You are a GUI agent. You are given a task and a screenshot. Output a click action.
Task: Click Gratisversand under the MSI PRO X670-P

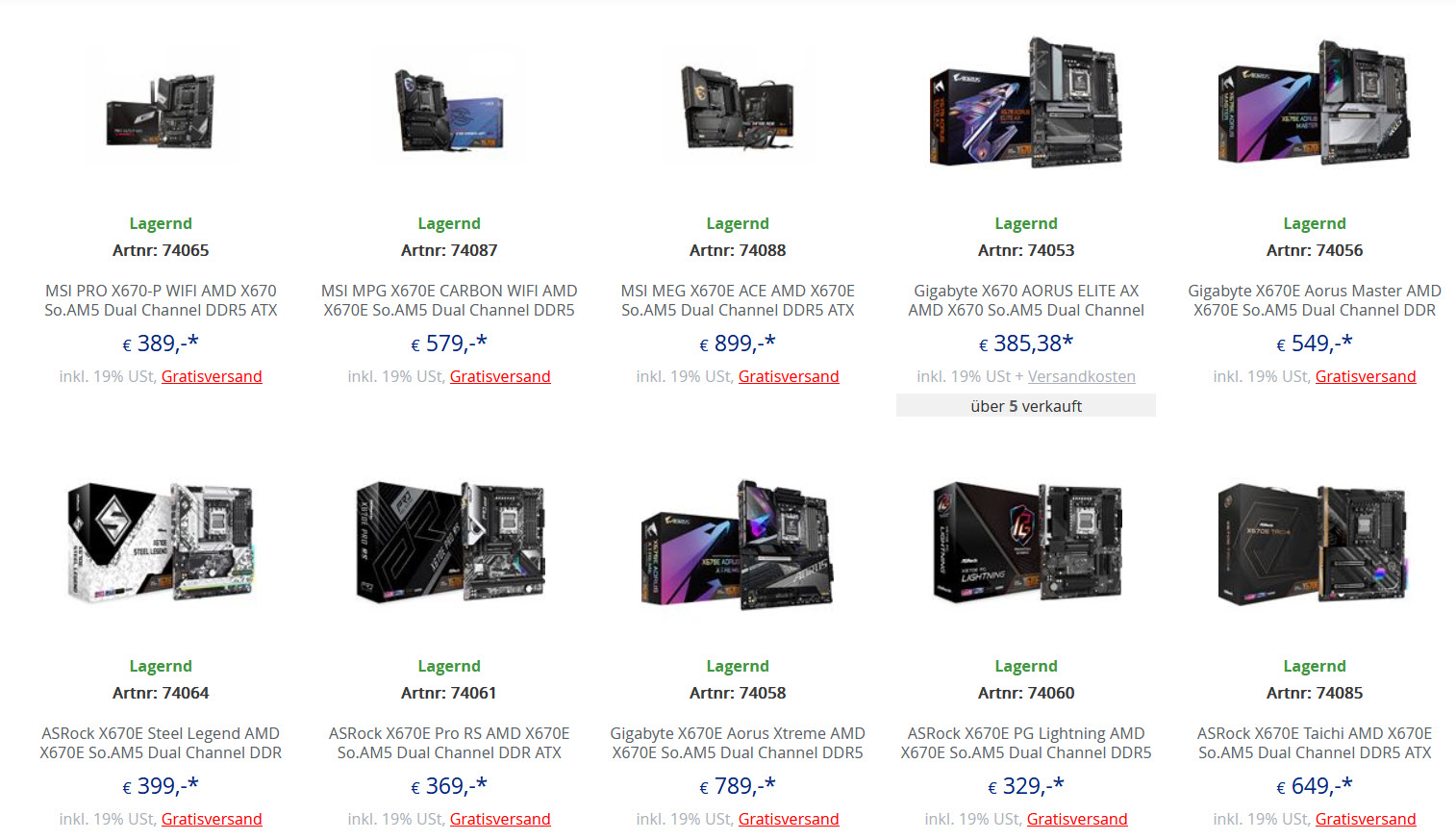212,376
